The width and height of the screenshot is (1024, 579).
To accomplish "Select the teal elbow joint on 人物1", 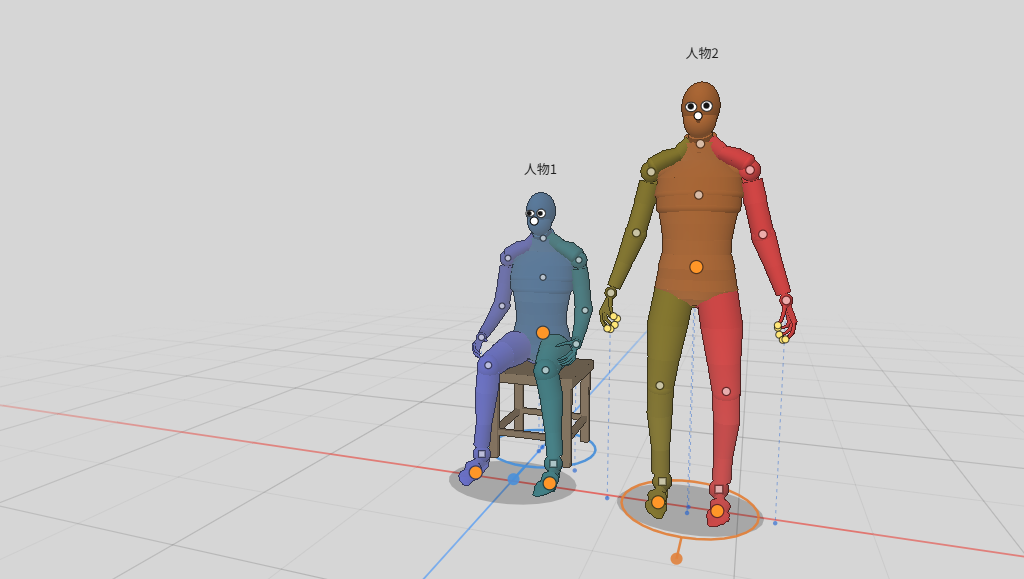I will (585, 311).
